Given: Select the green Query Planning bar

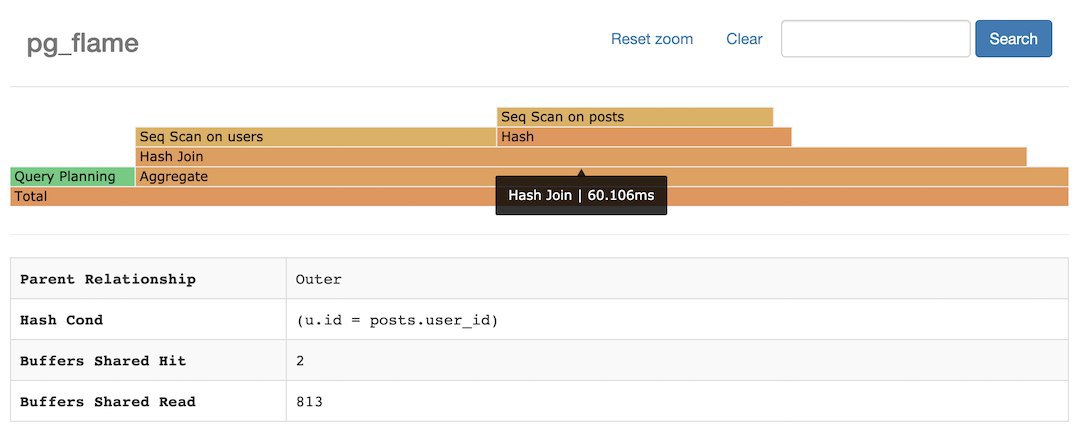Looking at the screenshot, I should click(x=72, y=177).
